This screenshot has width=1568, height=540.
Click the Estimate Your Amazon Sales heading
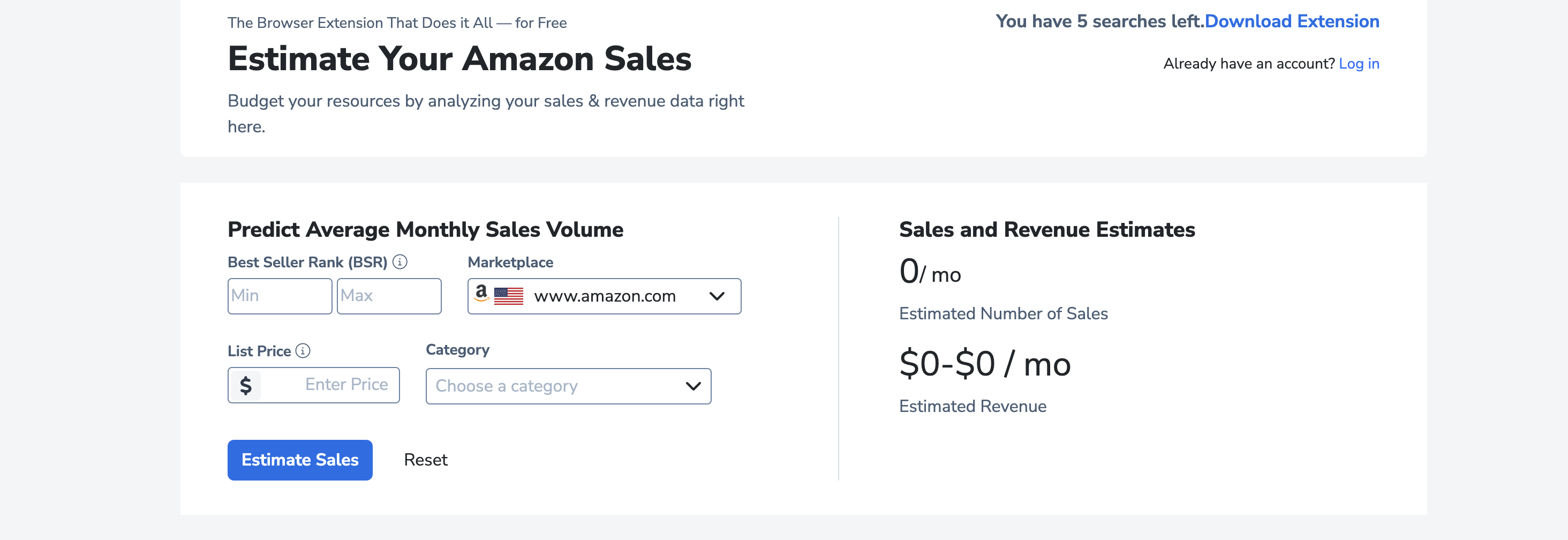(459, 59)
